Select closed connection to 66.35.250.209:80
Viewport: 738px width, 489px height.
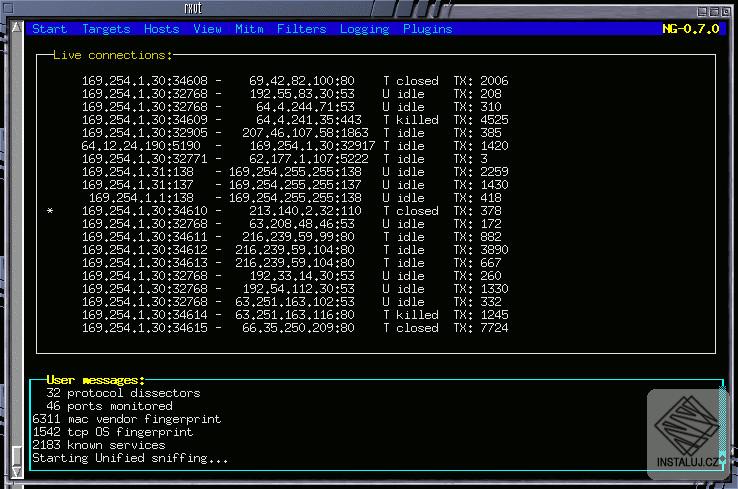click(295, 328)
